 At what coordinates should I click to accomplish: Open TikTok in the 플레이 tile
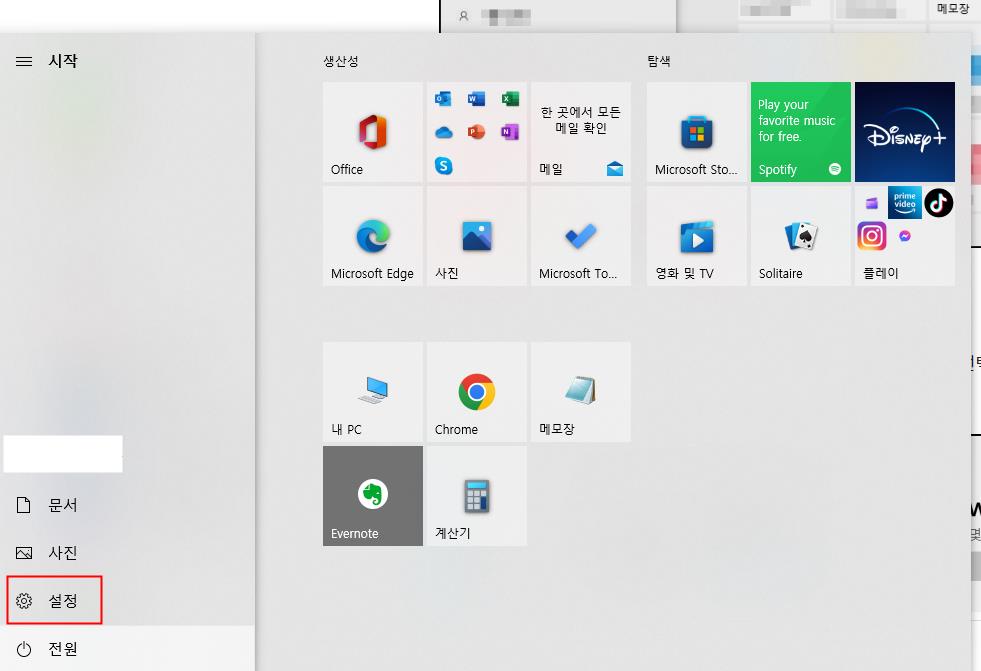point(938,203)
